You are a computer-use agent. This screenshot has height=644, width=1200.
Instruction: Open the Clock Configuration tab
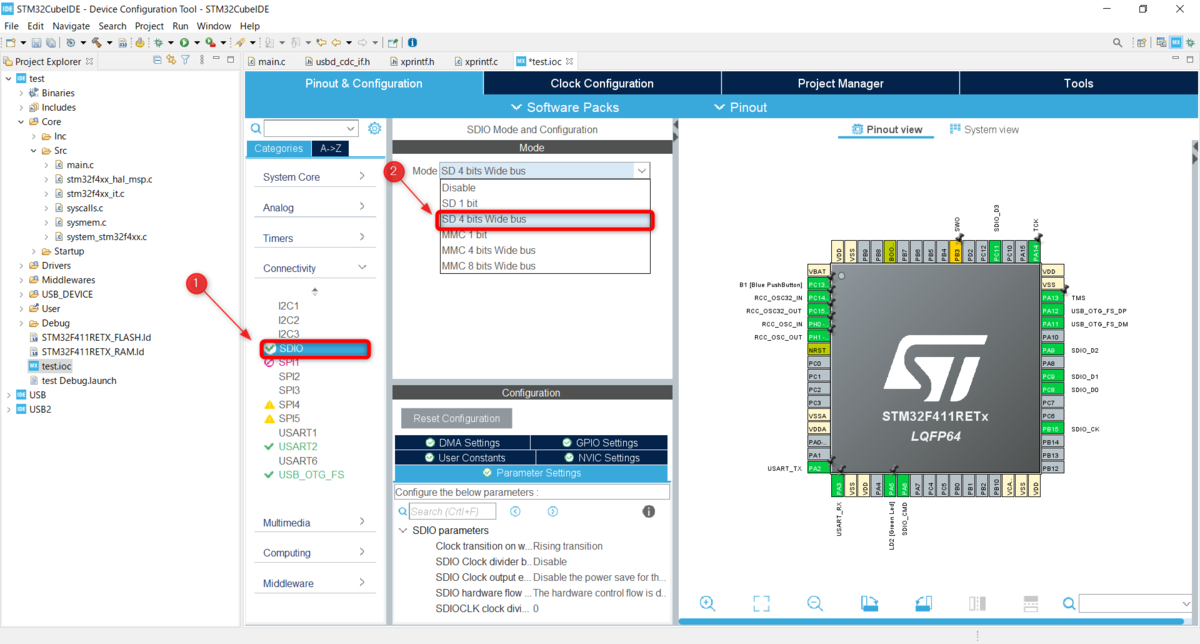[x=602, y=84]
